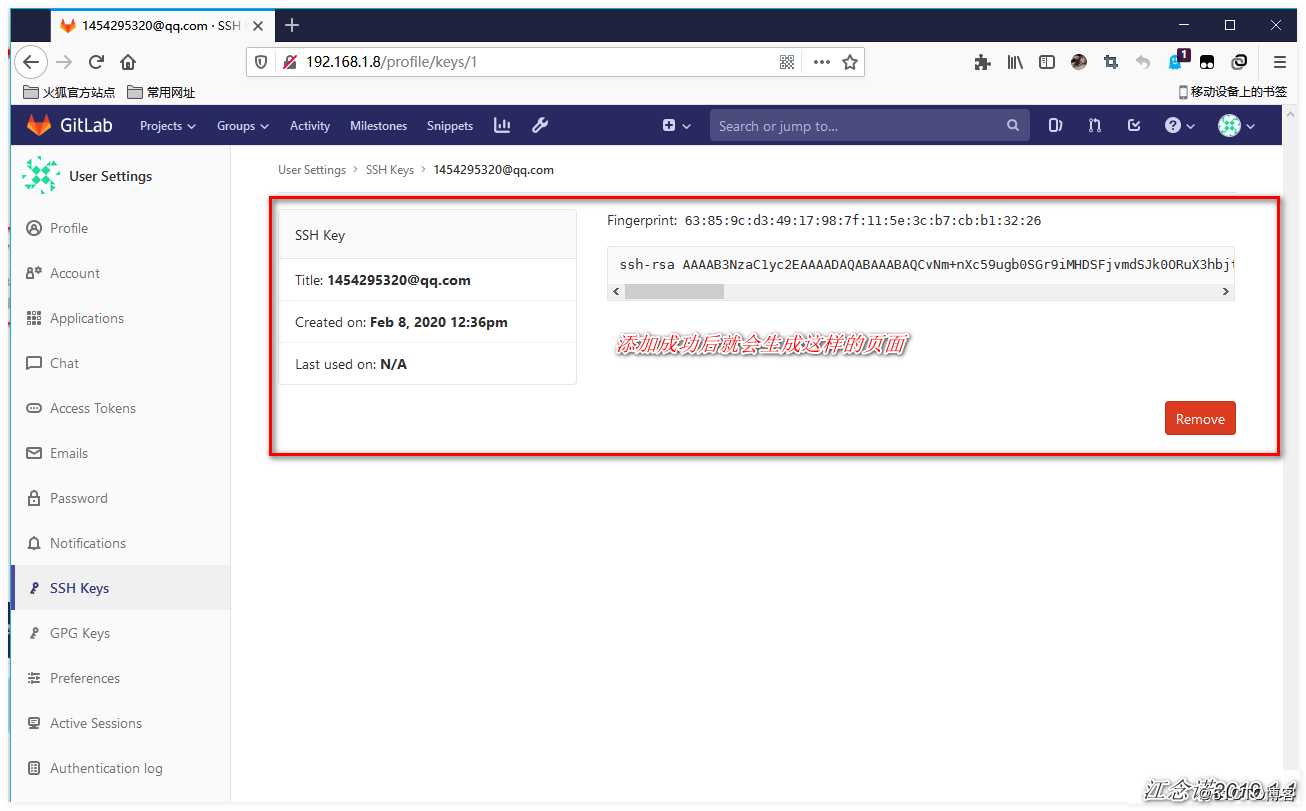Bookmark this page with the star

tap(850, 62)
